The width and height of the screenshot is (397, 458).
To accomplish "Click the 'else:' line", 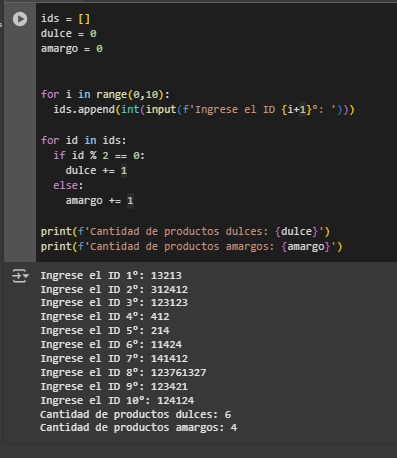I will (68, 185).
